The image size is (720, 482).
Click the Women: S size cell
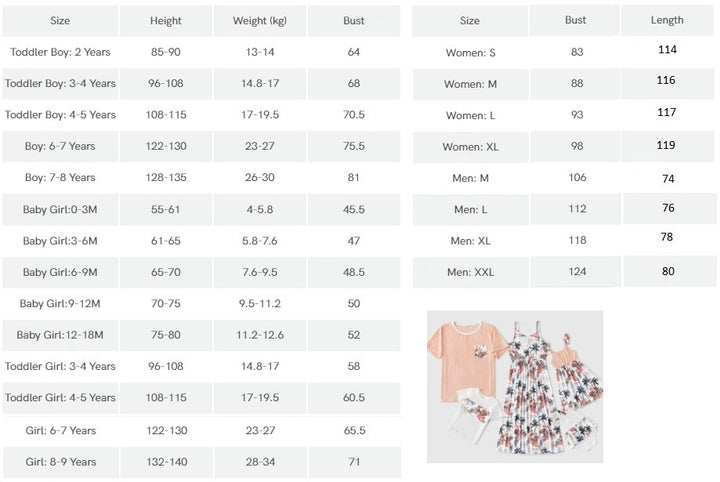click(470, 53)
